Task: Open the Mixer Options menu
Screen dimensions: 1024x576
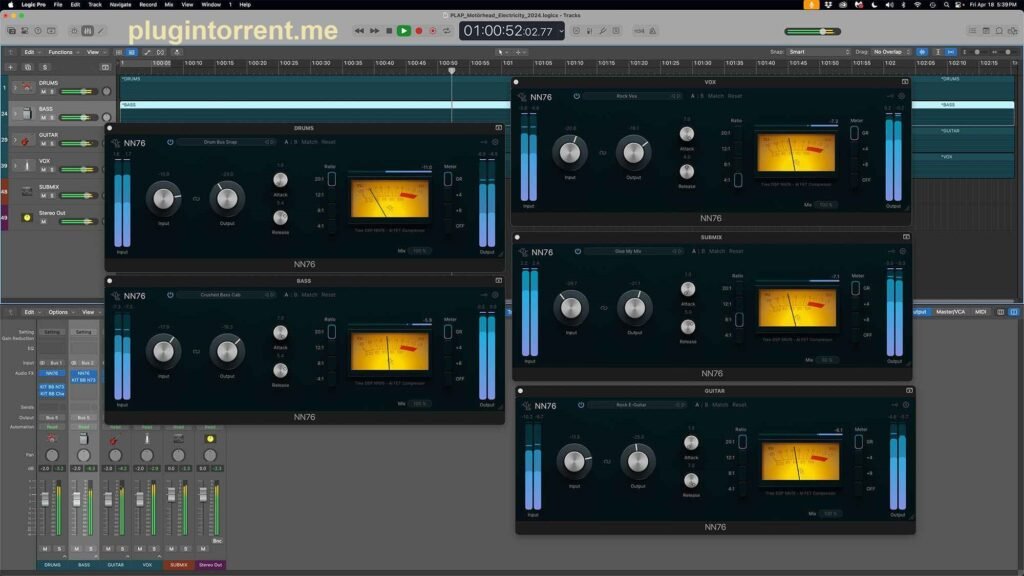Action: click(59, 312)
